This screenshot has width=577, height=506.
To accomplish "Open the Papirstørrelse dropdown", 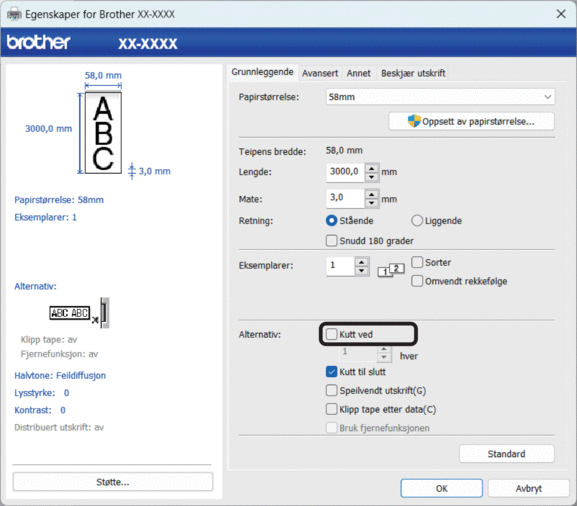I will tap(440, 97).
